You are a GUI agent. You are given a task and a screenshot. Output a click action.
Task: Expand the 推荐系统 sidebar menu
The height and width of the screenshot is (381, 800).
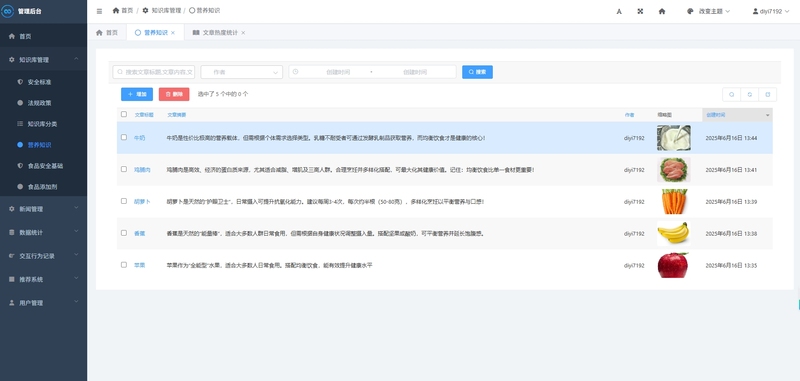[43, 279]
